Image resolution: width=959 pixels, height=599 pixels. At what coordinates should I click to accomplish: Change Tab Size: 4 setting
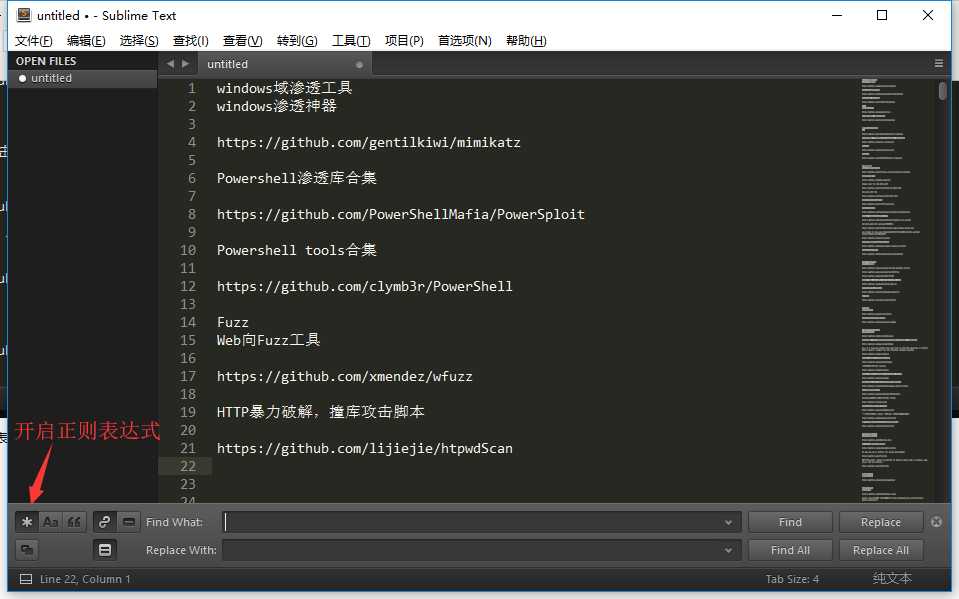pyautogui.click(x=792, y=579)
